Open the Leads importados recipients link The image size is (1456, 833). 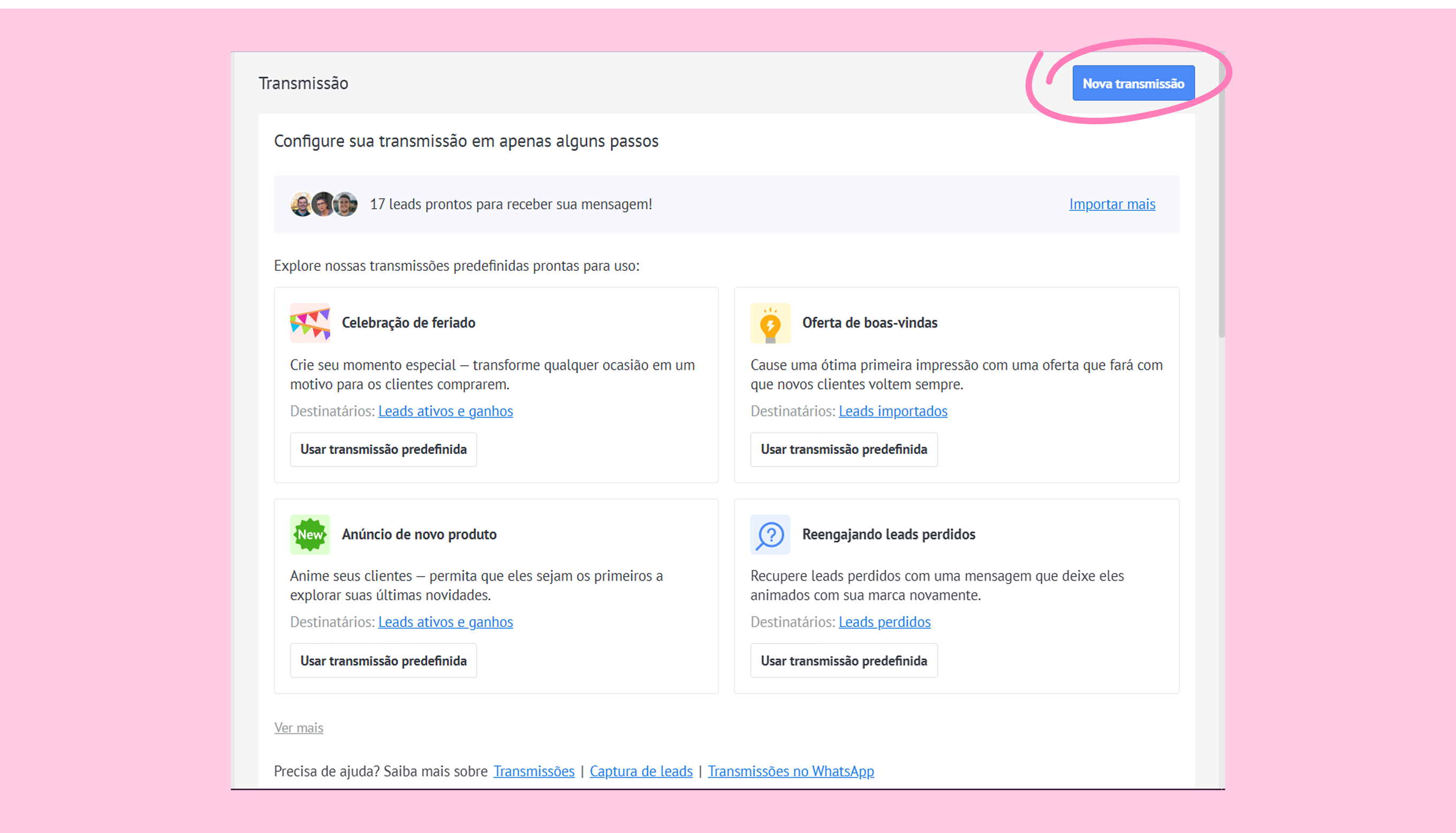pyautogui.click(x=893, y=411)
